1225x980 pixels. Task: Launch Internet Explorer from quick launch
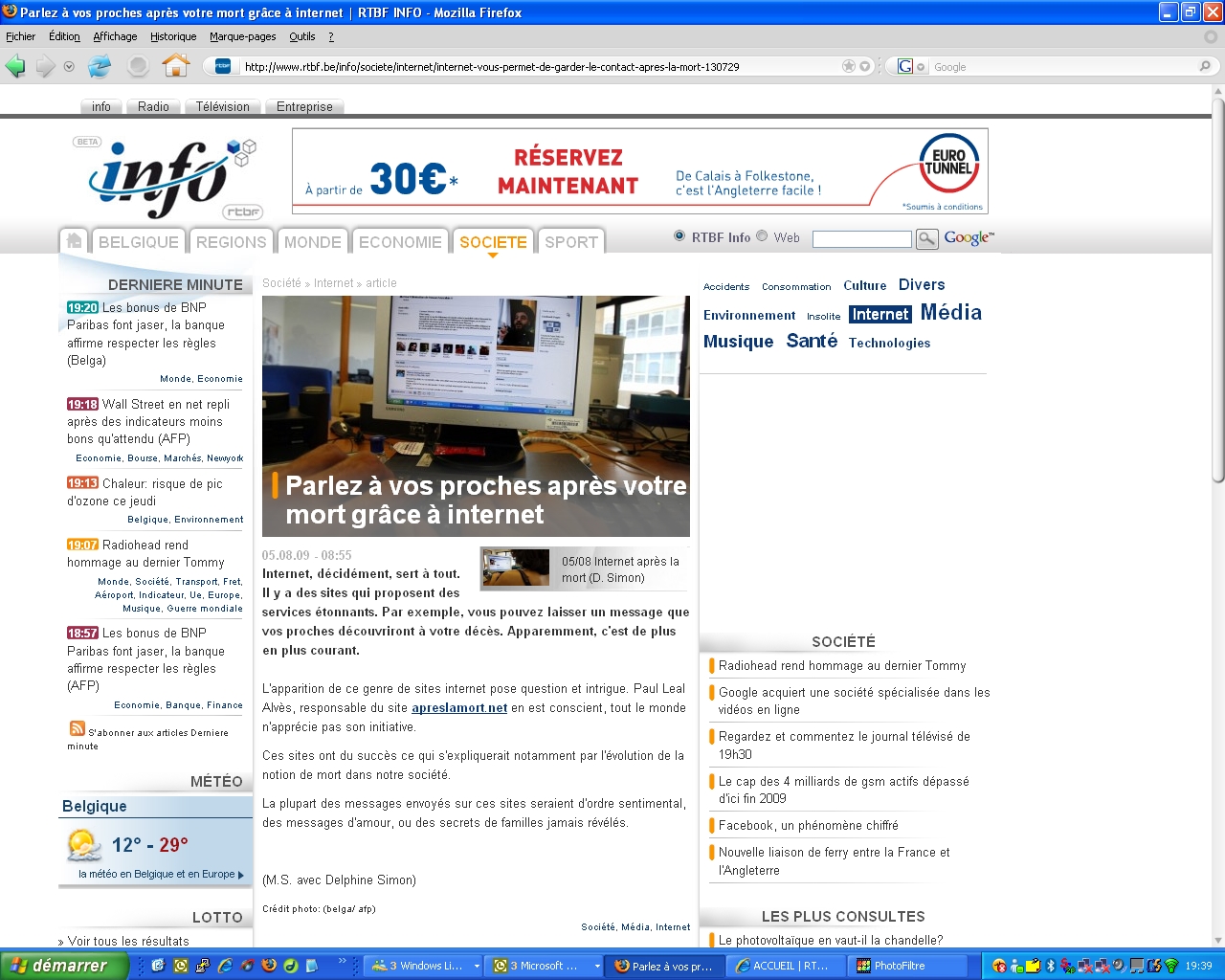point(225,966)
